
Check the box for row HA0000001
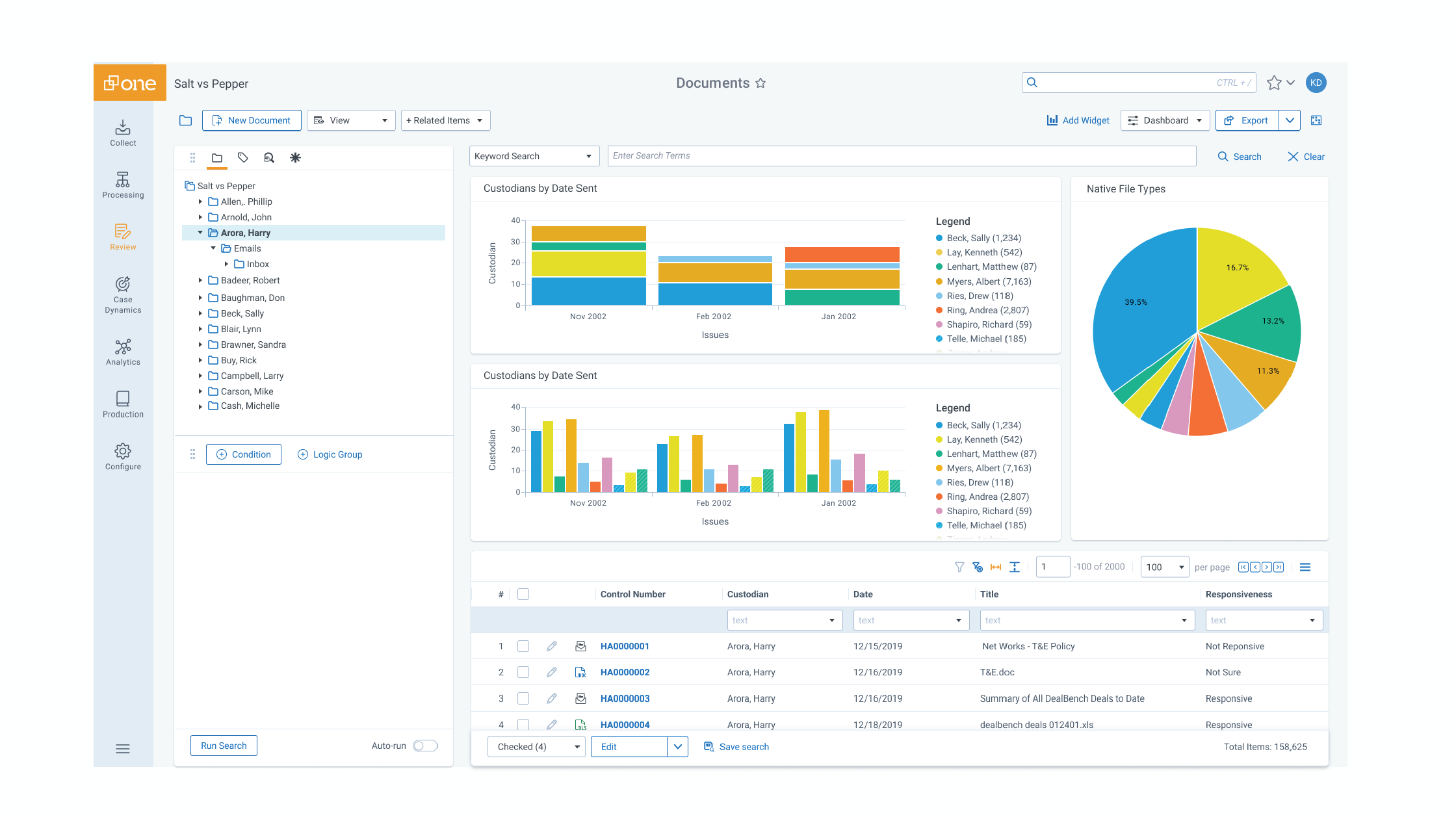(x=523, y=646)
